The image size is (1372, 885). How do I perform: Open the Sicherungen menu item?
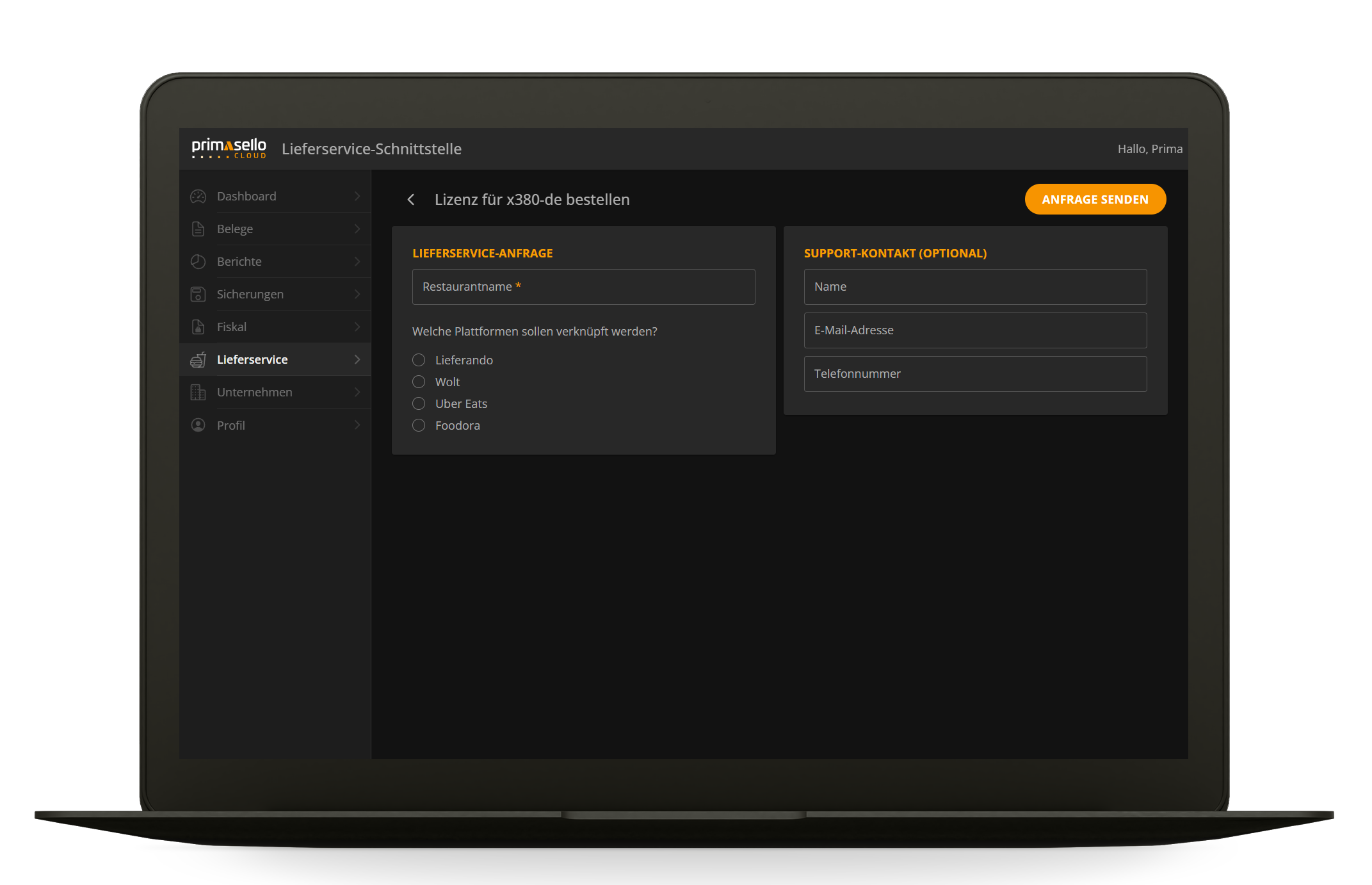point(250,295)
